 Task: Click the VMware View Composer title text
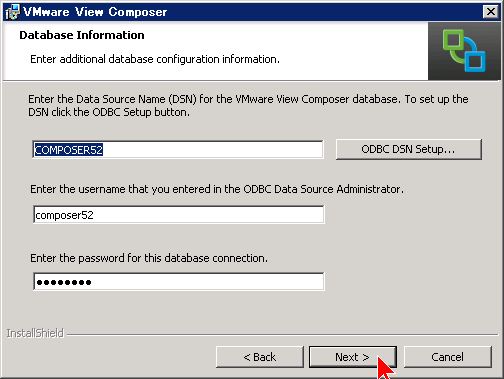click(x=95, y=12)
